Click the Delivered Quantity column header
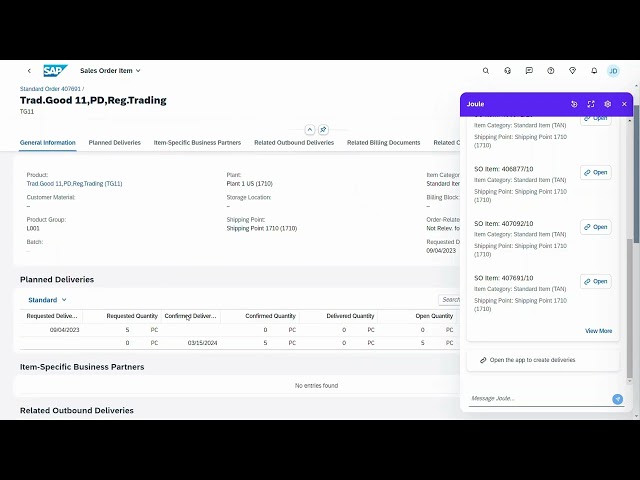 click(350, 316)
